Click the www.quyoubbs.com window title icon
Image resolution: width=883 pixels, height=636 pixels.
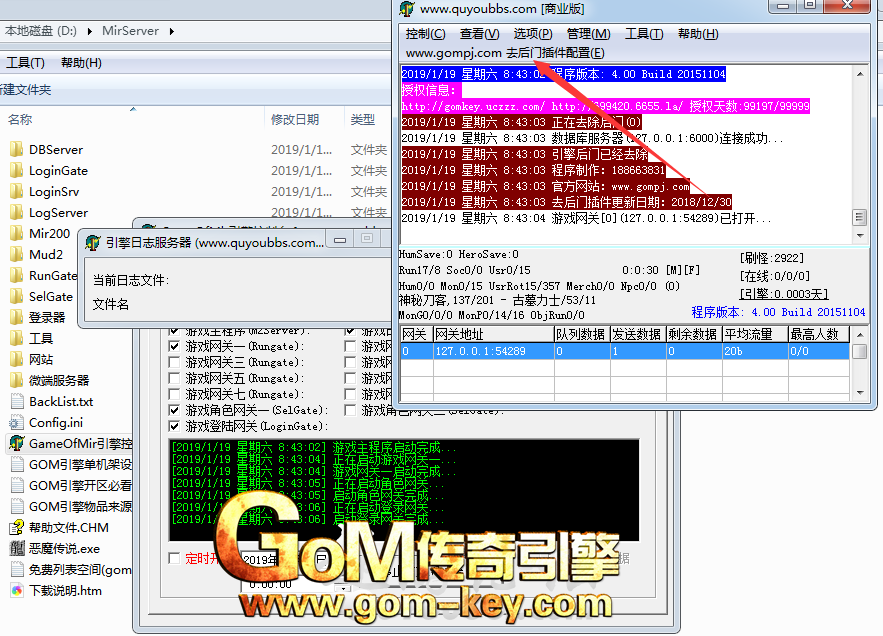pyautogui.click(x=407, y=8)
